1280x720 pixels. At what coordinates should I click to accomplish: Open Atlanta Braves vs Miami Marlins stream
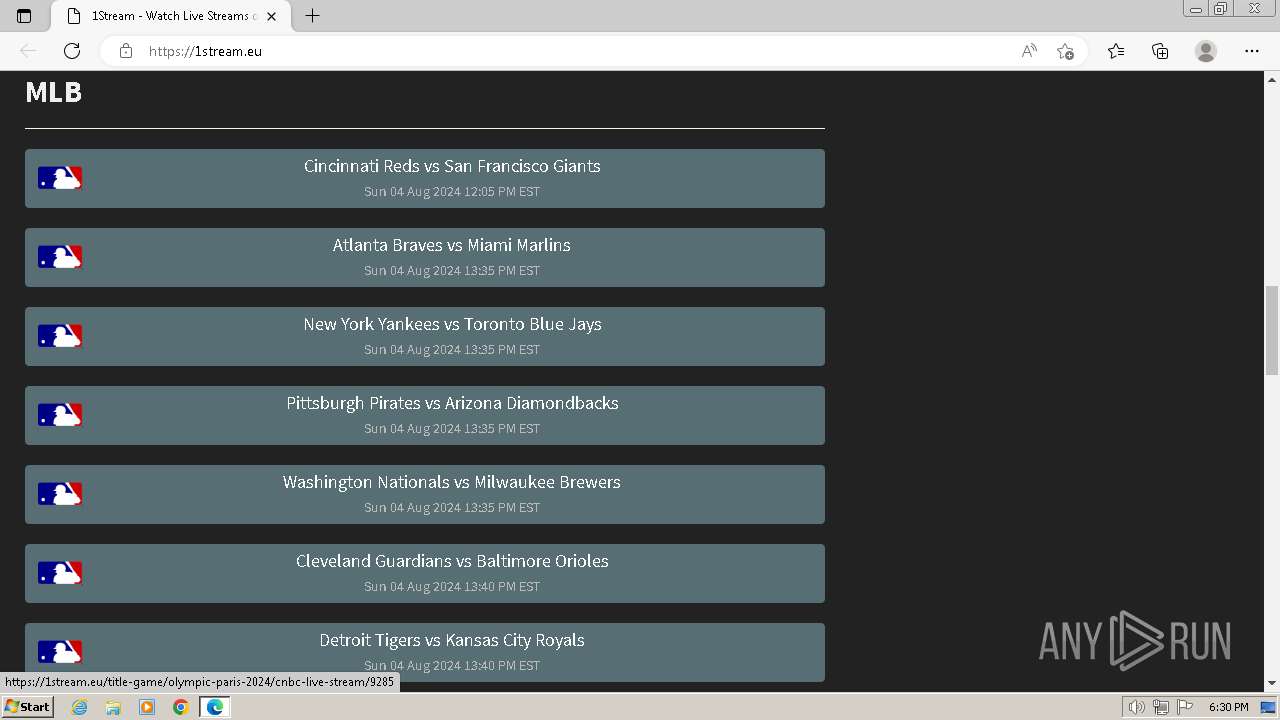tap(425, 257)
